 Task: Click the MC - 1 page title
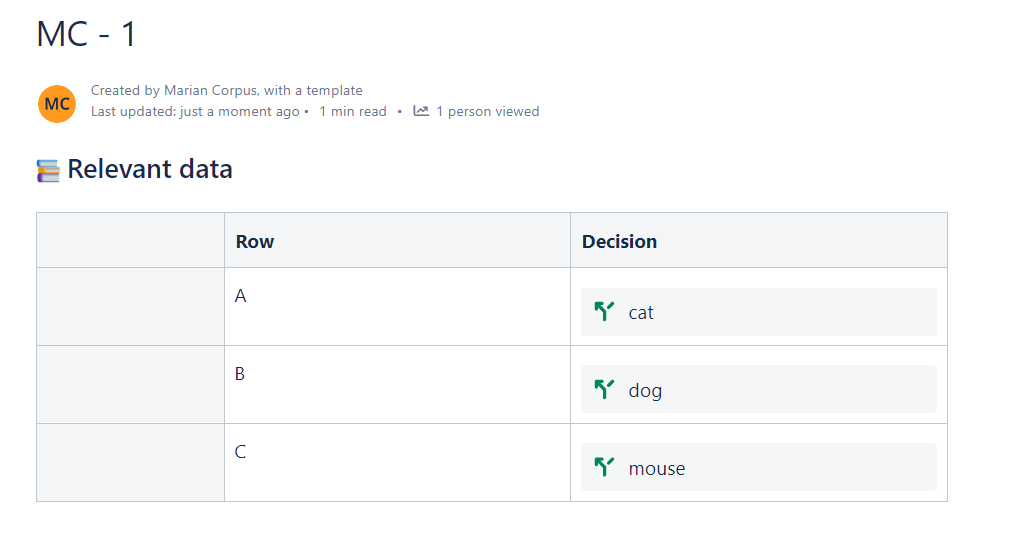(86, 34)
